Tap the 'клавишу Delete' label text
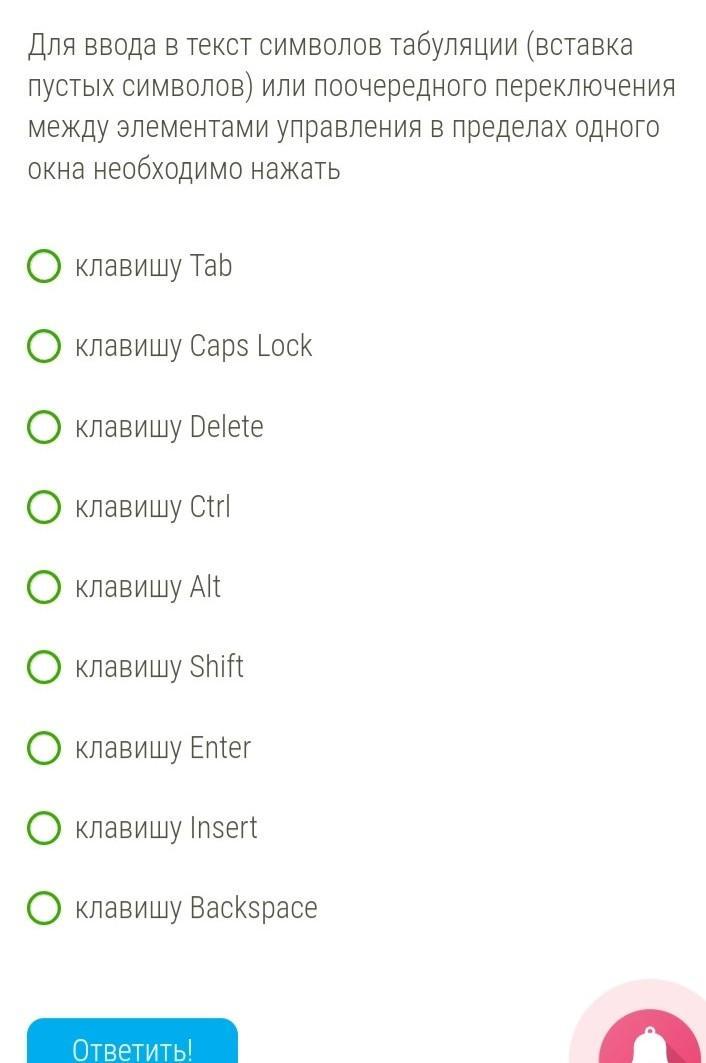Screen dimensions: 706x1063 click(170, 427)
